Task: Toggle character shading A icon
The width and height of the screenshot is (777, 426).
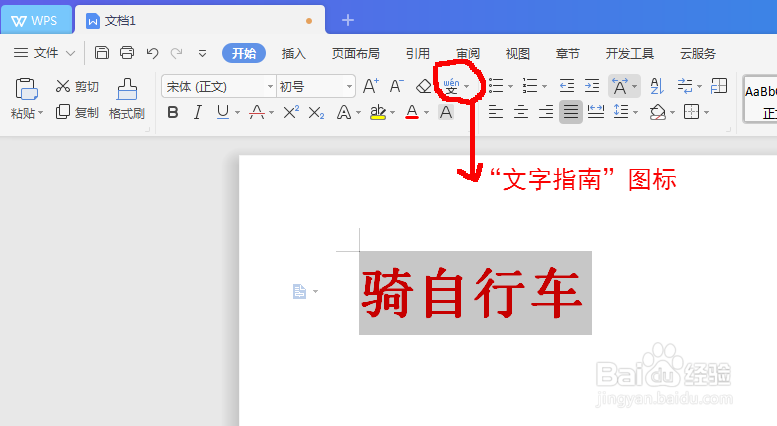Action: coord(446,112)
